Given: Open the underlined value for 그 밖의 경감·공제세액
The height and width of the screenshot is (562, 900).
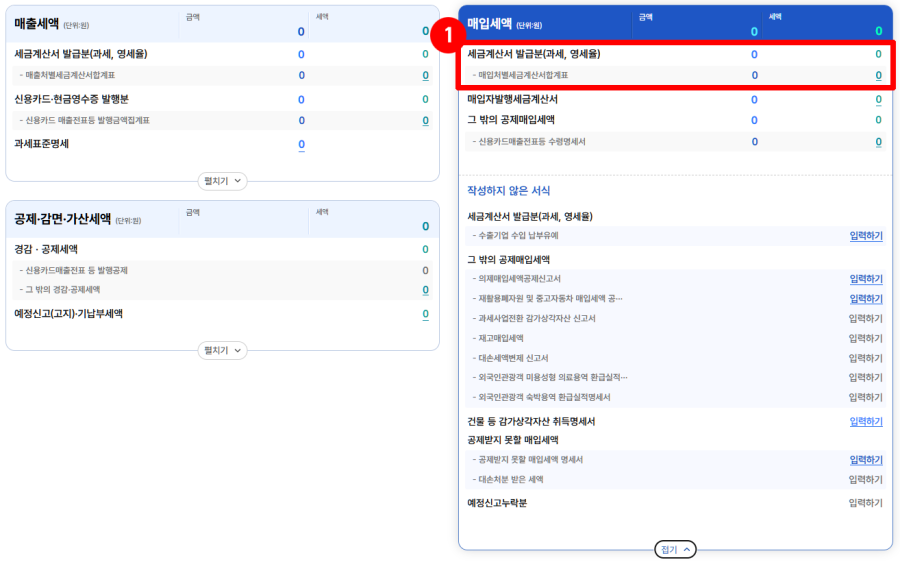Looking at the screenshot, I should coord(425,290).
